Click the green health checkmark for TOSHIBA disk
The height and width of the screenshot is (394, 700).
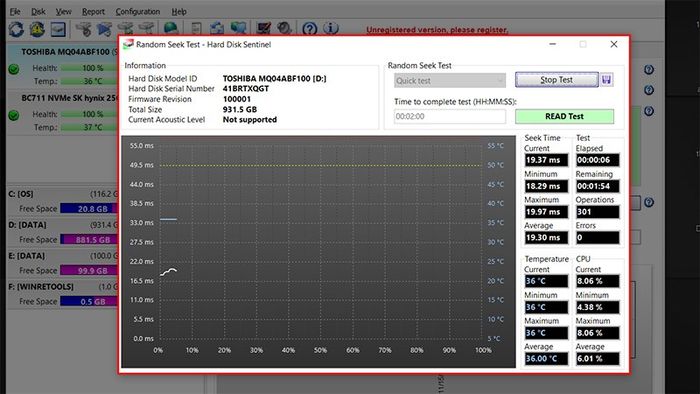[14, 70]
